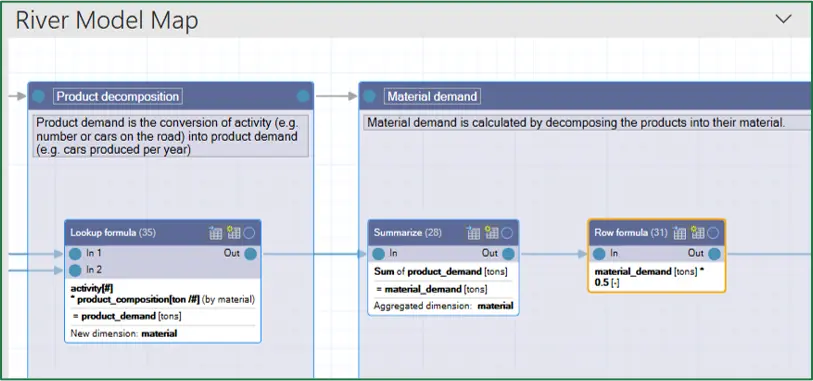Image resolution: width=813 pixels, height=381 pixels.
Task: Select the Row formula (31) node header
Action: (x=656, y=233)
